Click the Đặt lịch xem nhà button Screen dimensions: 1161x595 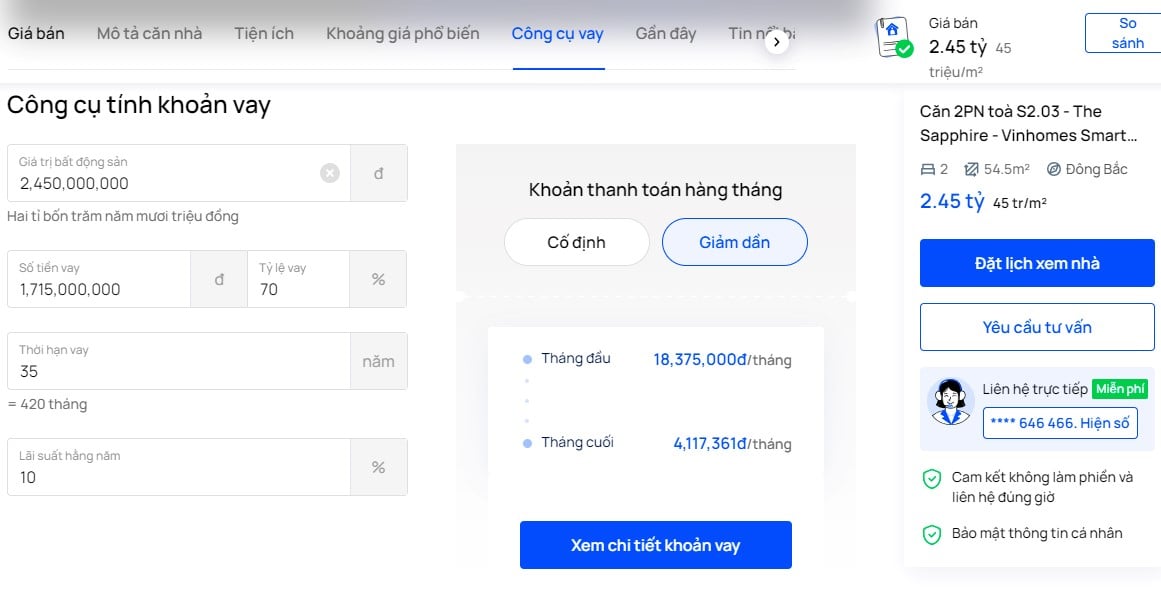tap(1036, 262)
